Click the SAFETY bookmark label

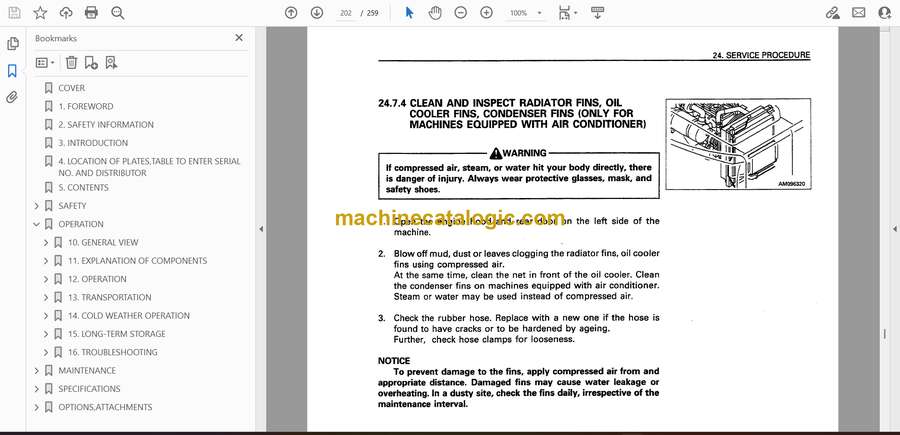(72, 206)
